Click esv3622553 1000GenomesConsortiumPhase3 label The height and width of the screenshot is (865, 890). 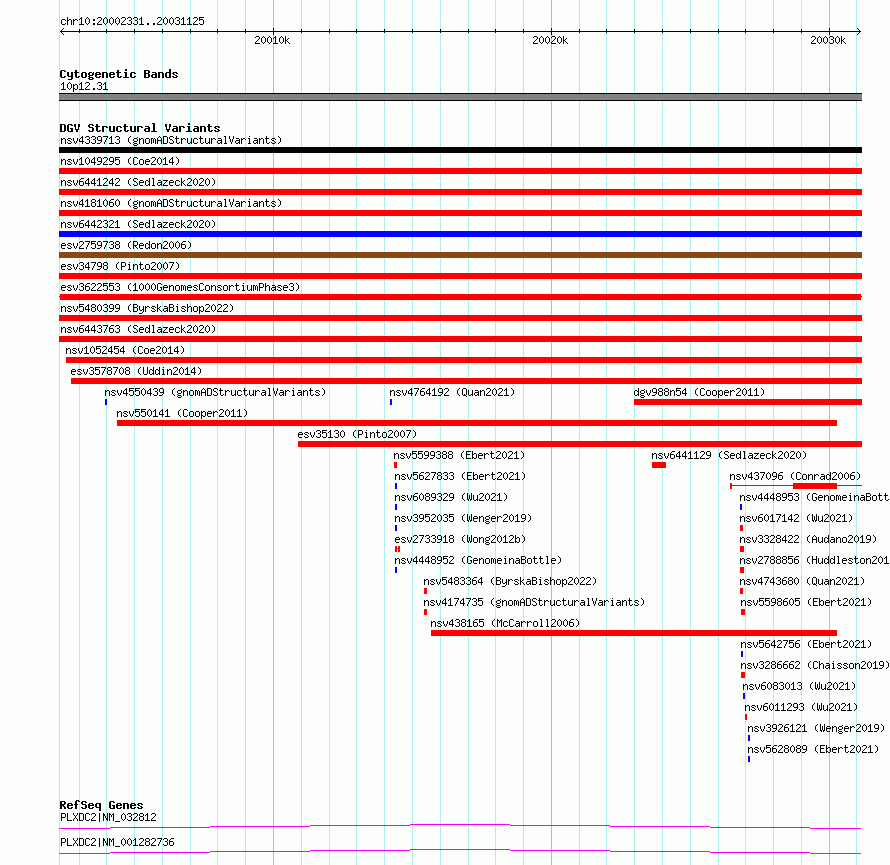[x=180, y=287]
